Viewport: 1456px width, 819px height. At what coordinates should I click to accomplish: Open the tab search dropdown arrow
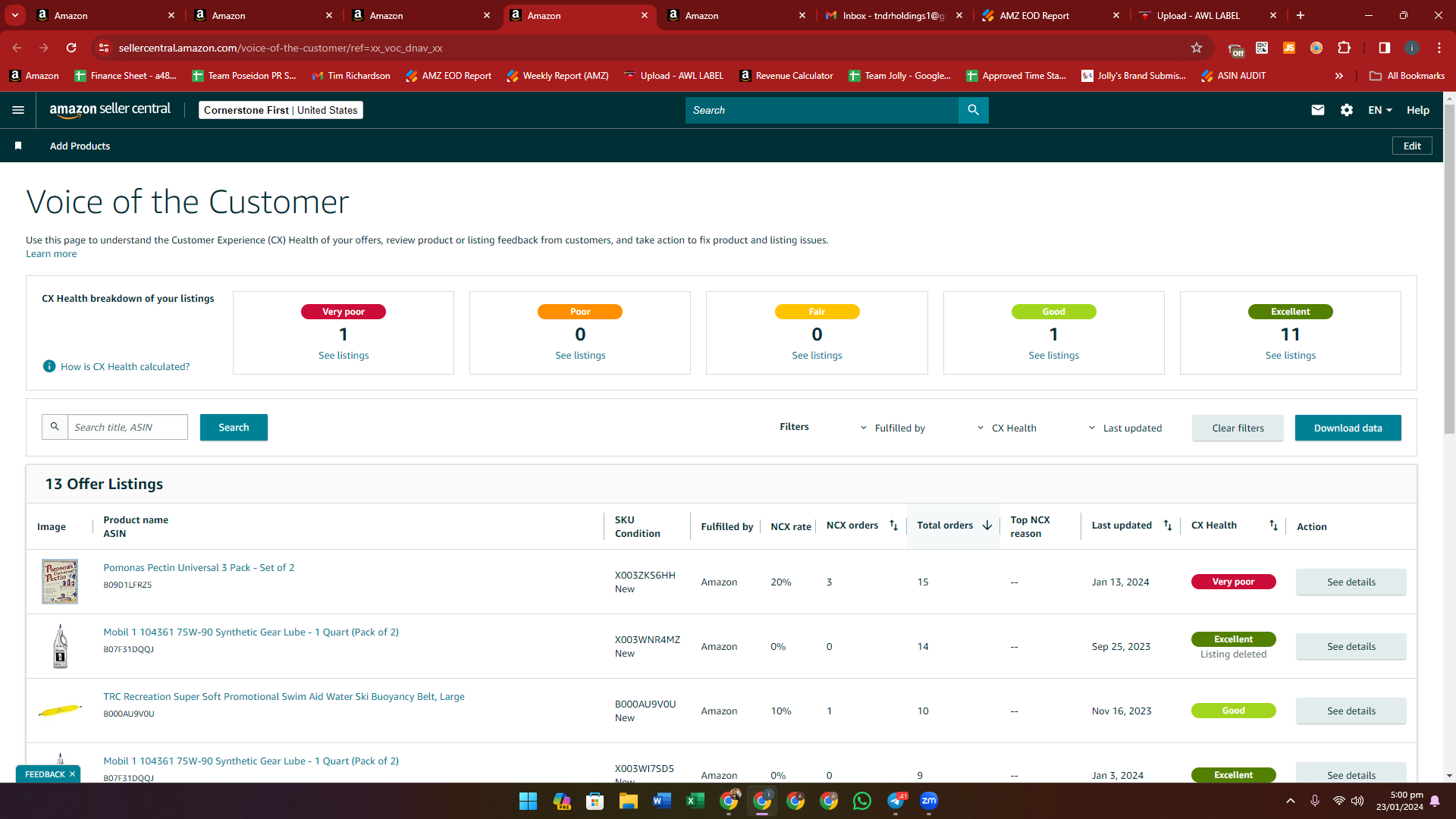(x=15, y=15)
